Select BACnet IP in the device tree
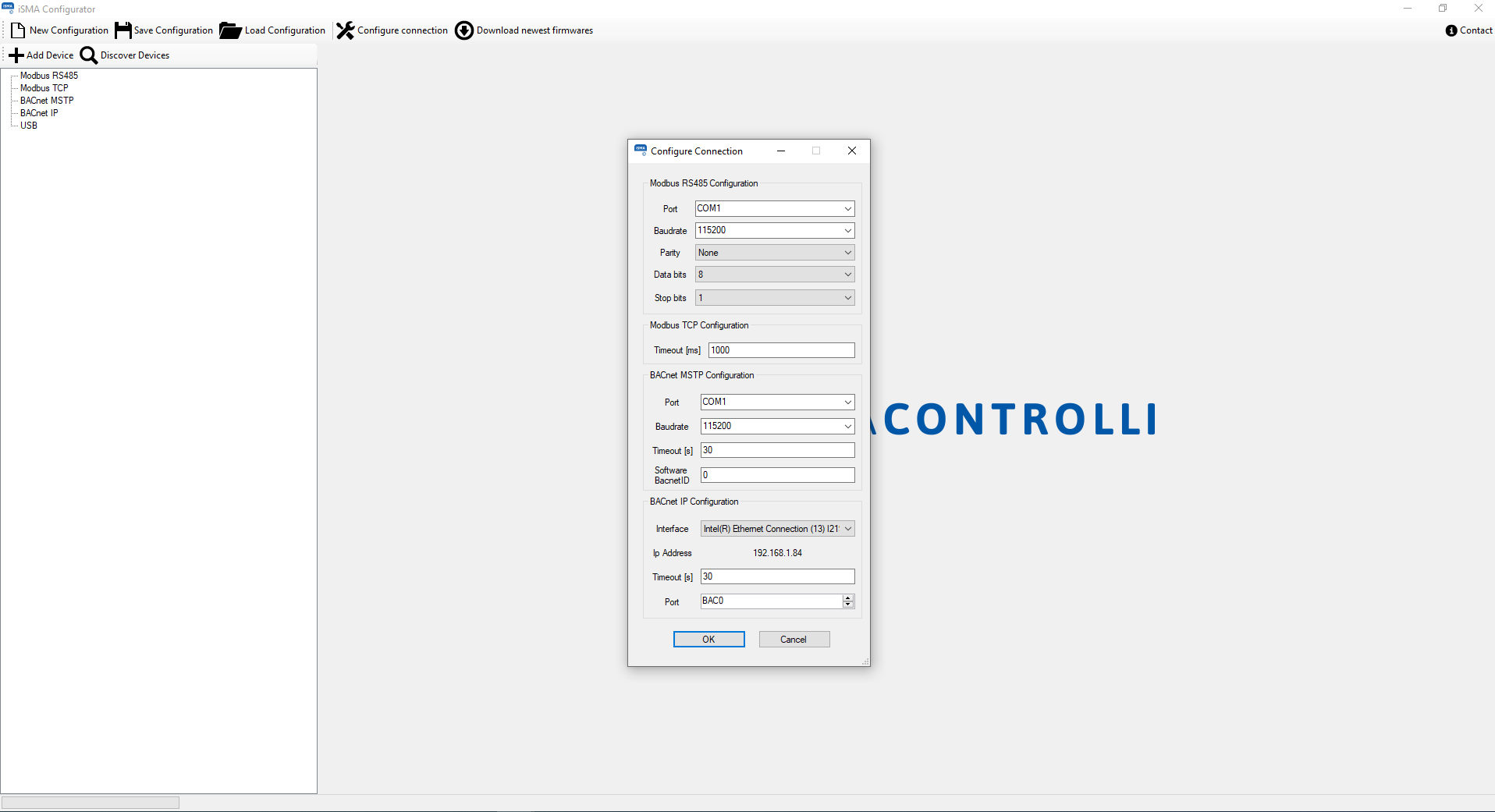This screenshot has width=1495, height=812. click(x=39, y=113)
